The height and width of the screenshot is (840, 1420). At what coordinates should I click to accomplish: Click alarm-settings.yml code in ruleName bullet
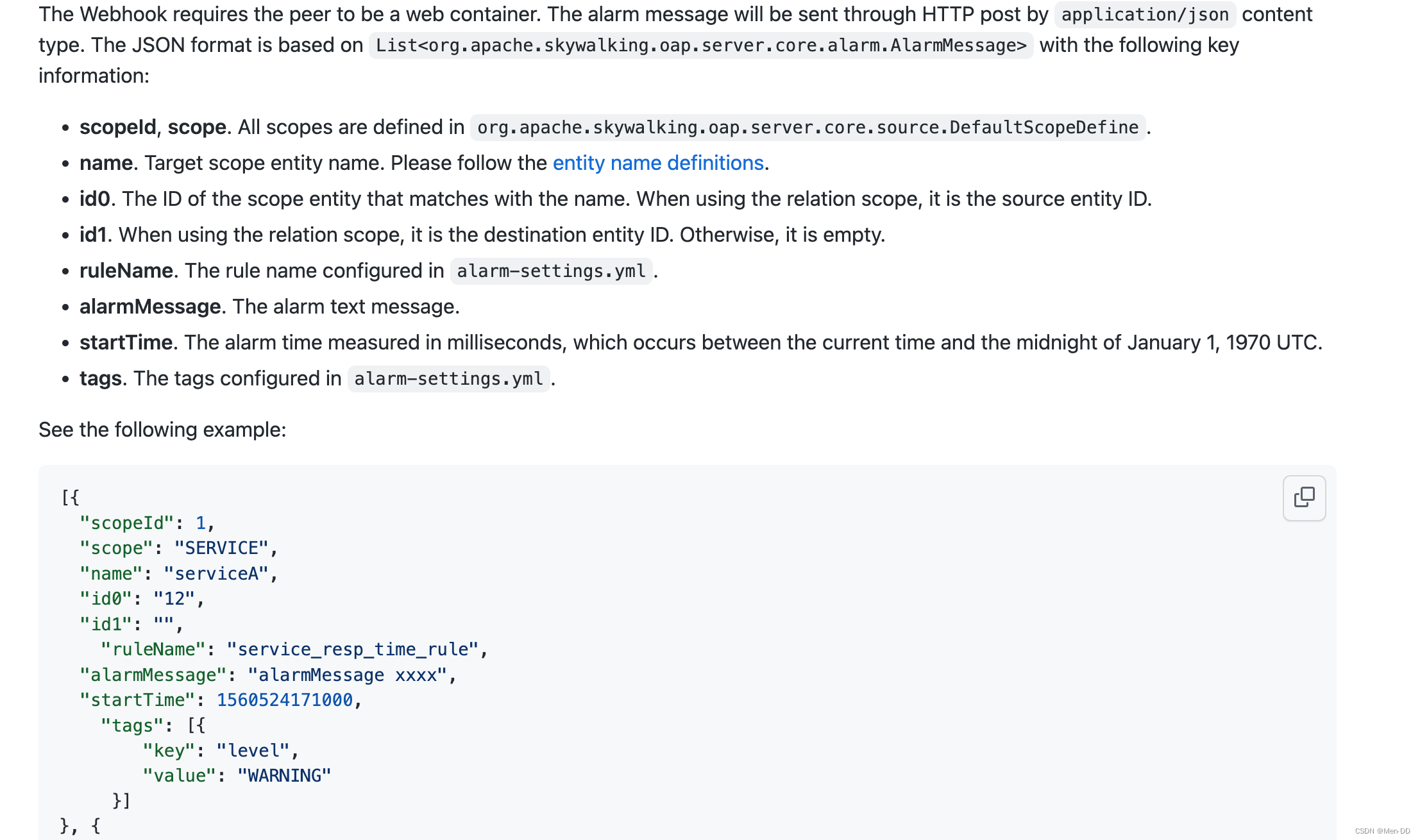pos(551,271)
